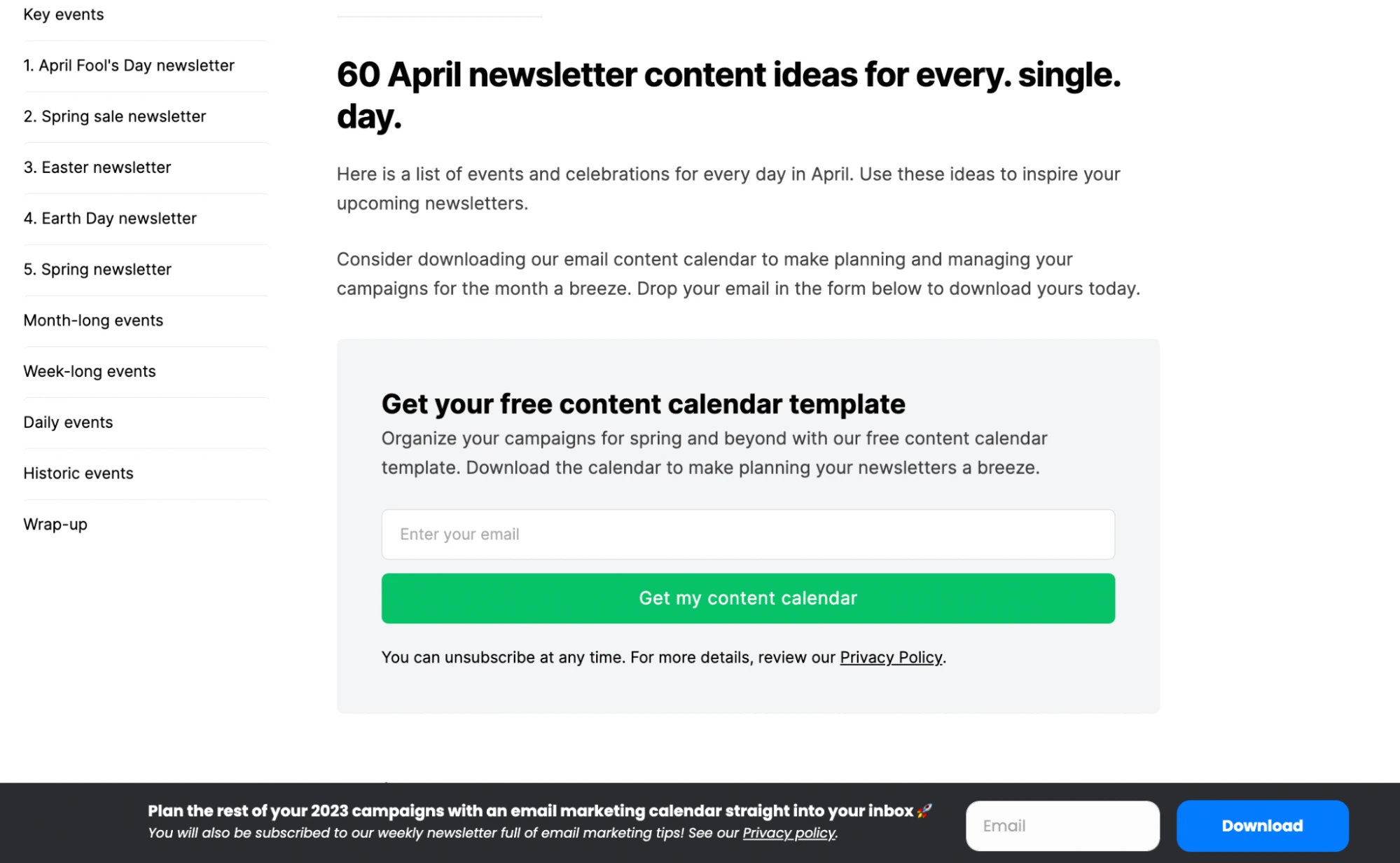This screenshot has width=1400, height=863.
Task: Click the rocket emoji in the bottom banner
Action: 924,811
